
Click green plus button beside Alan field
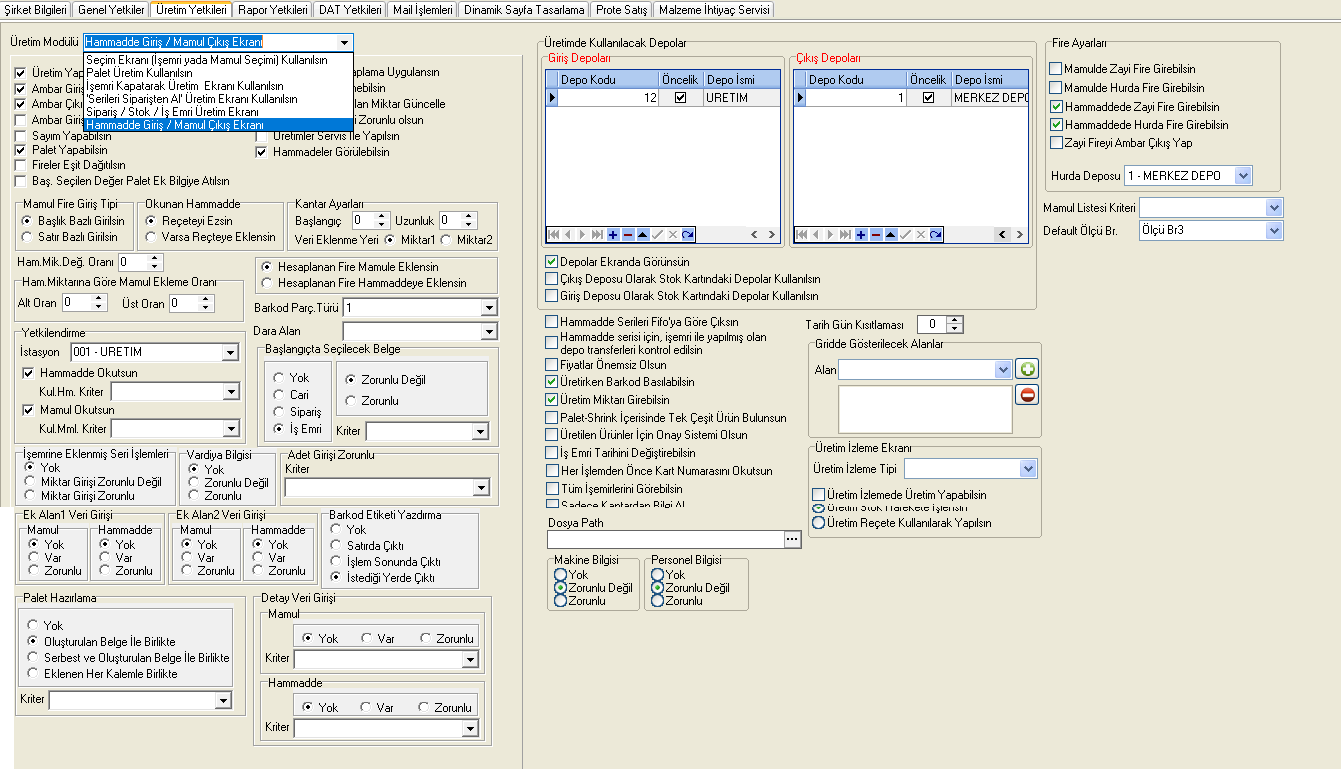1027,370
